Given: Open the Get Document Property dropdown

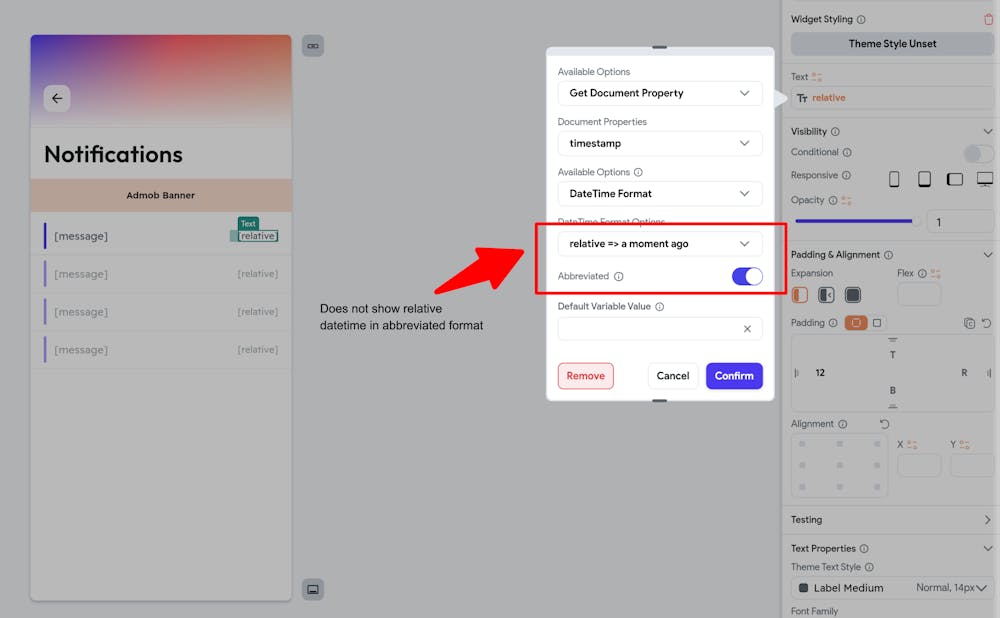Looking at the screenshot, I should (659, 93).
